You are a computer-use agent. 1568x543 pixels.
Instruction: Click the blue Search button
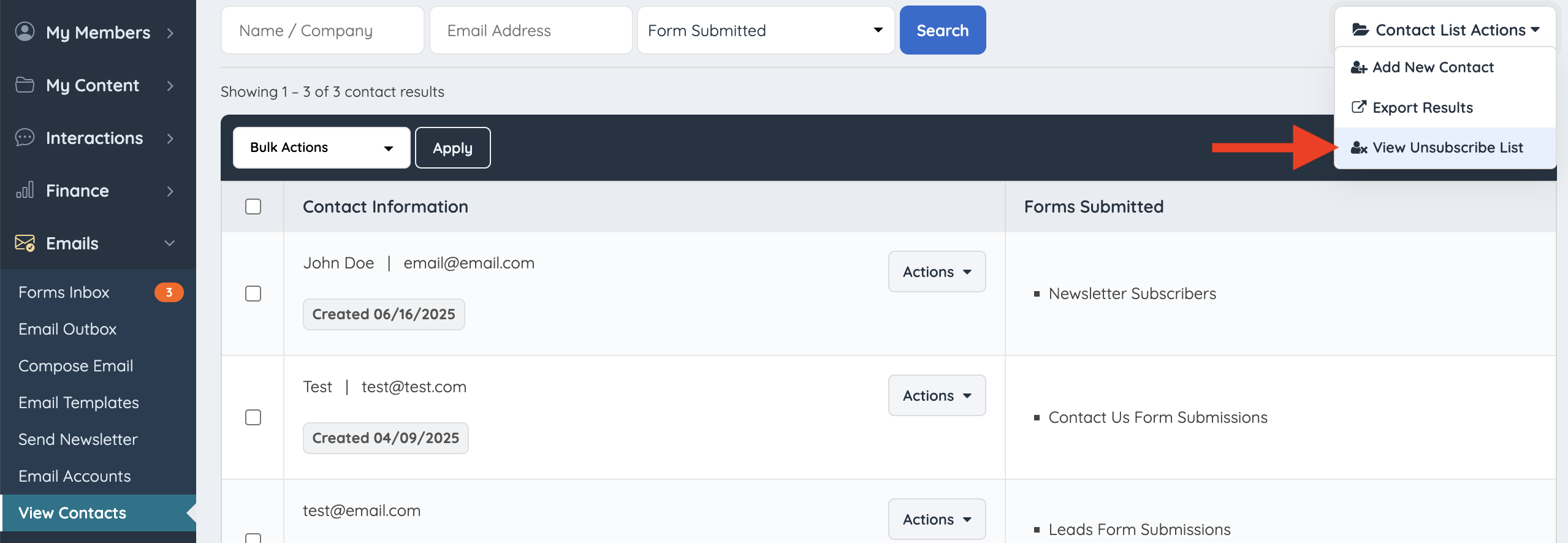[943, 30]
